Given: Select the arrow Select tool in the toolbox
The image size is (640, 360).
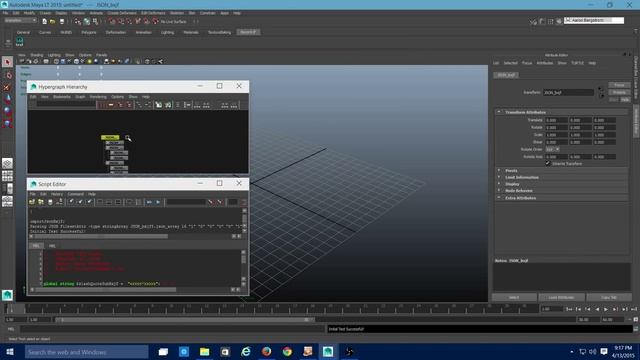Looking at the screenshot, I should click(x=7, y=62).
